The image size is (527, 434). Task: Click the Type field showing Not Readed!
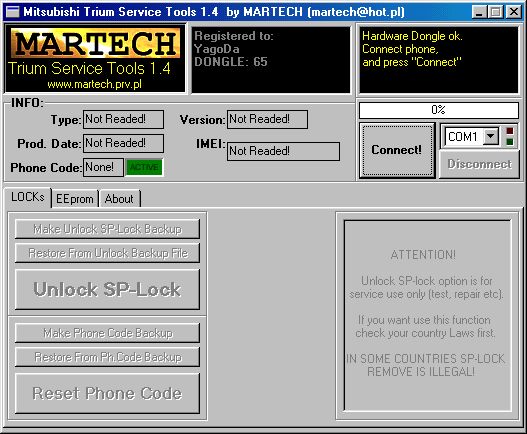tap(123, 119)
